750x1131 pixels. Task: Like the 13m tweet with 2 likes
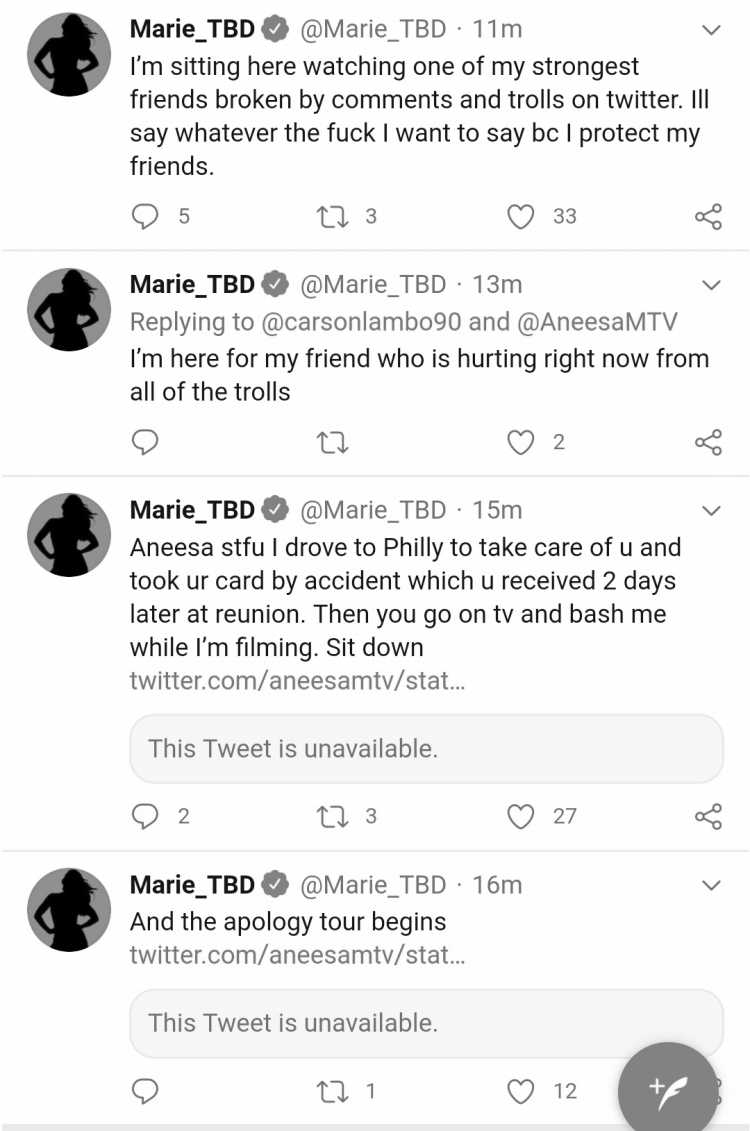(x=521, y=441)
